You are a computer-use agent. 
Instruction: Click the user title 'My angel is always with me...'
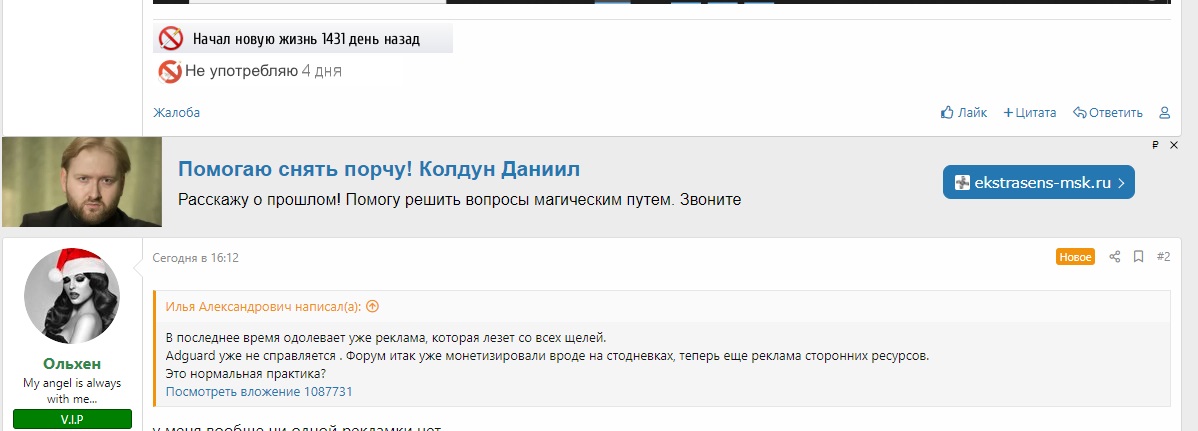point(72,390)
